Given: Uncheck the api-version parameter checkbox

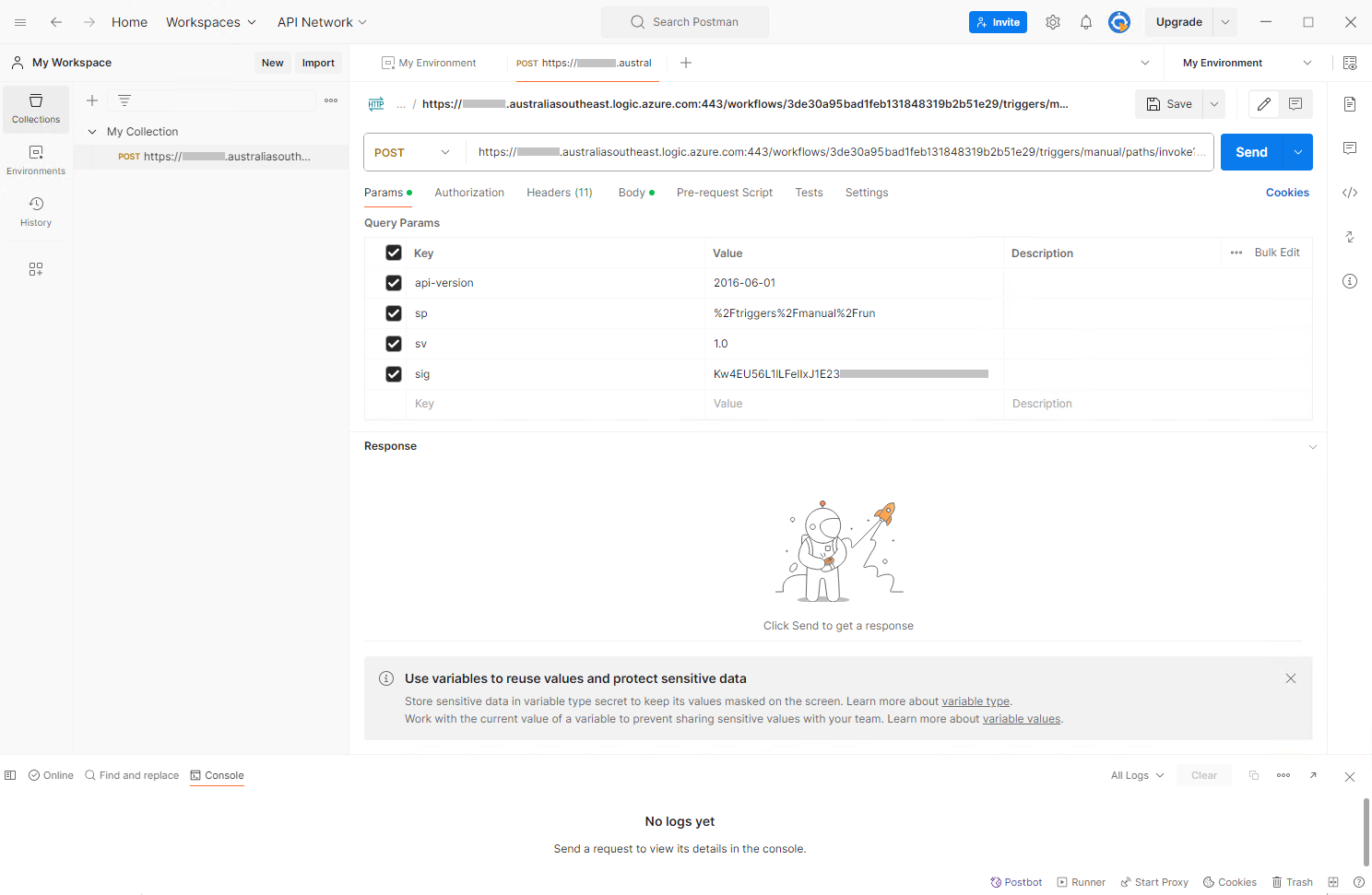Looking at the screenshot, I should (x=394, y=283).
